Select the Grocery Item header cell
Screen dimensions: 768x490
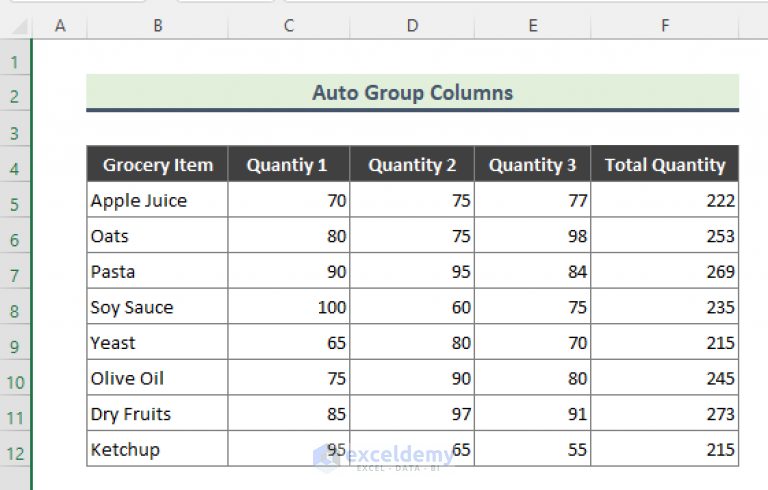(158, 164)
